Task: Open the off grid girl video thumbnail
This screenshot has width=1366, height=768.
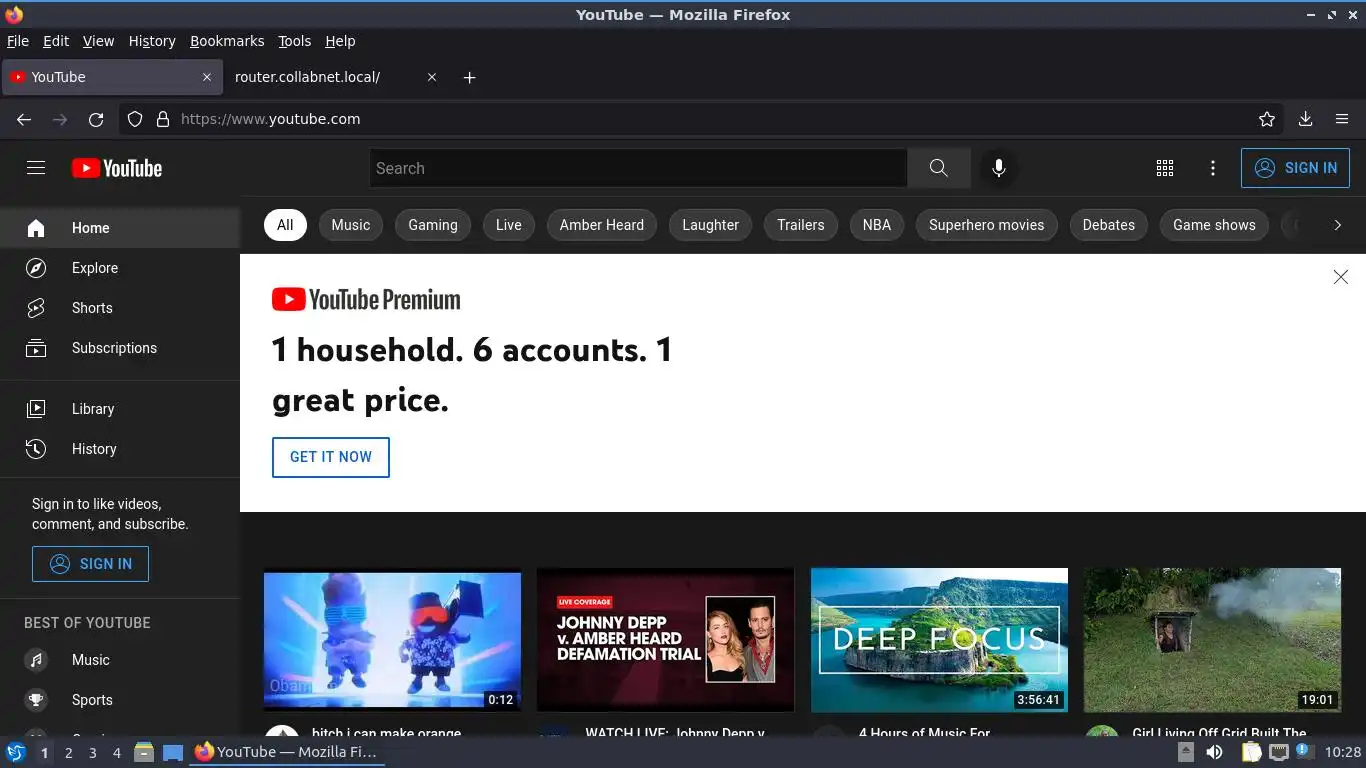Action: pos(1212,640)
